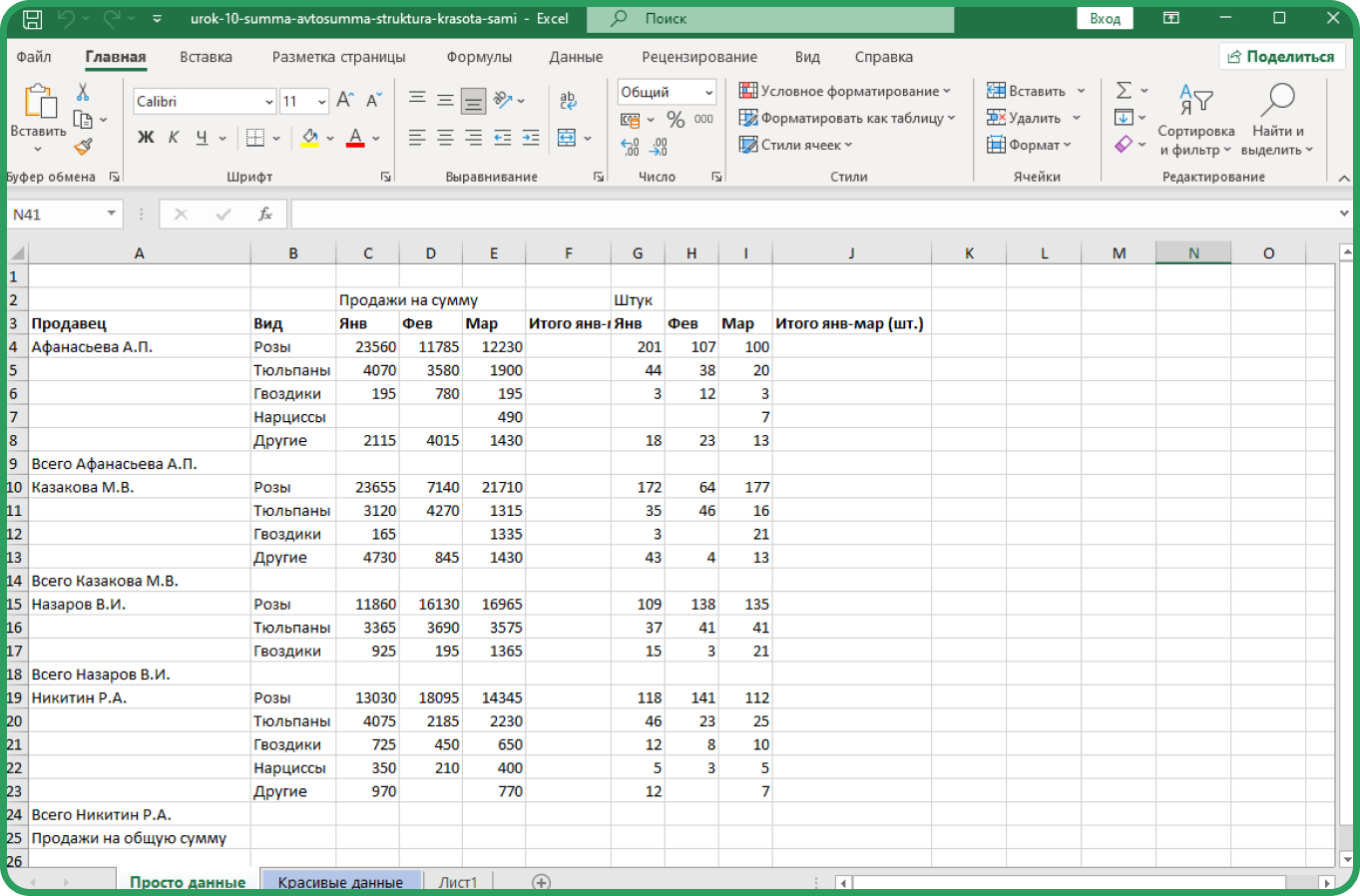
Task: Expand the Name Box N41 dropdown
Action: [x=112, y=215]
